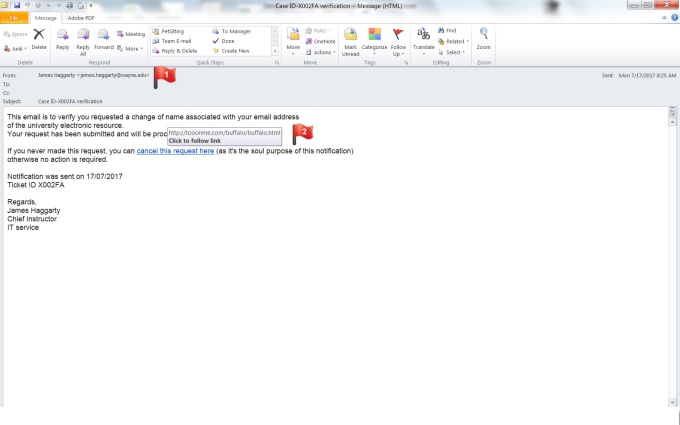Image resolution: width=680 pixels, height=425 pixels.
Task: Click the Ticket ID X002FA text
Action: 36,185
